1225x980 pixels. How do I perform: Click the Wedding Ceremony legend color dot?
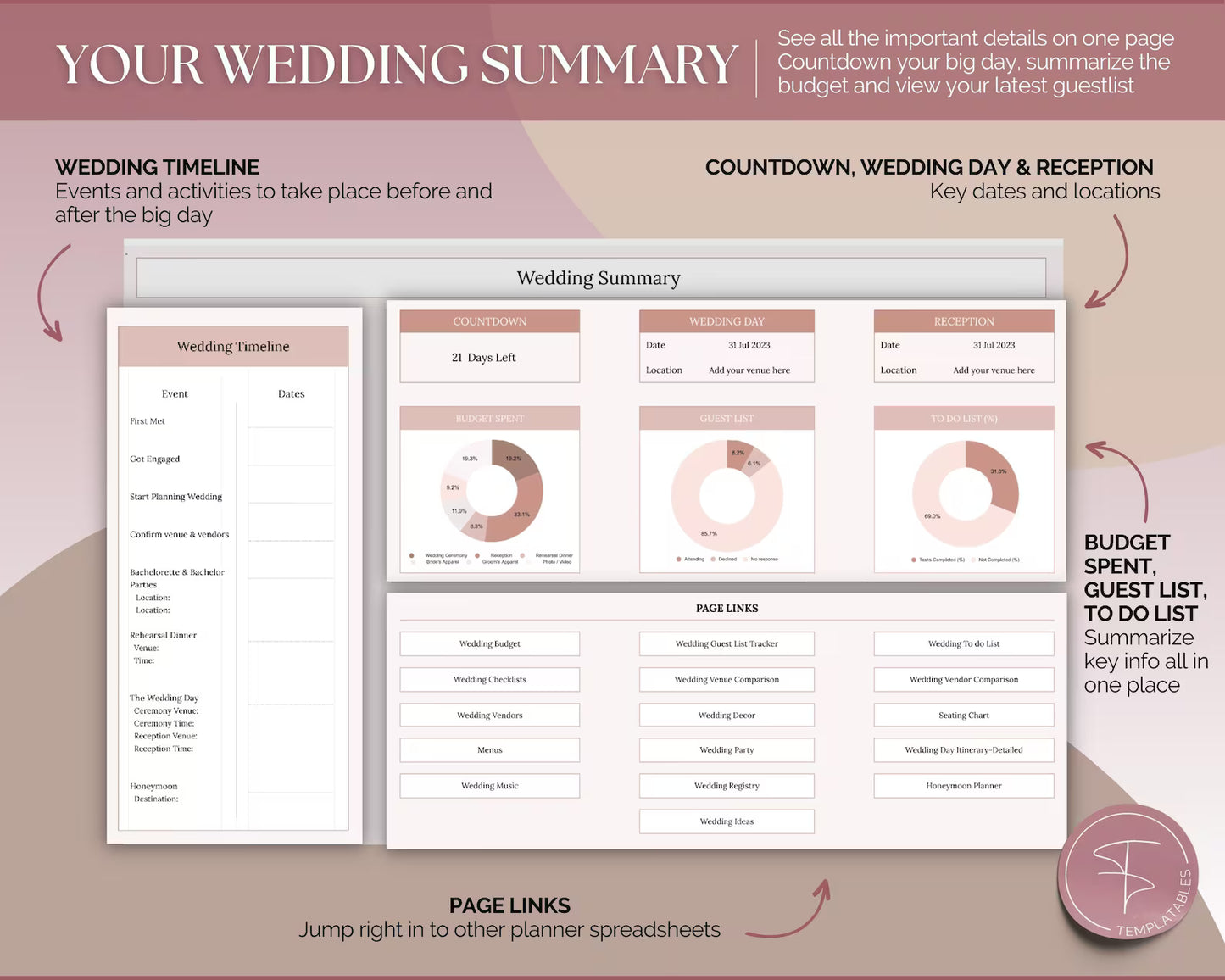coord(412,555)
